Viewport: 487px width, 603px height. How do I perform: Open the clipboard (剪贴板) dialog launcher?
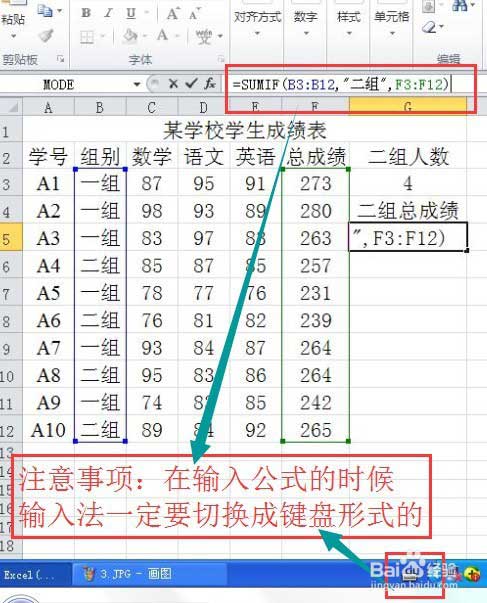coord(60,59)
